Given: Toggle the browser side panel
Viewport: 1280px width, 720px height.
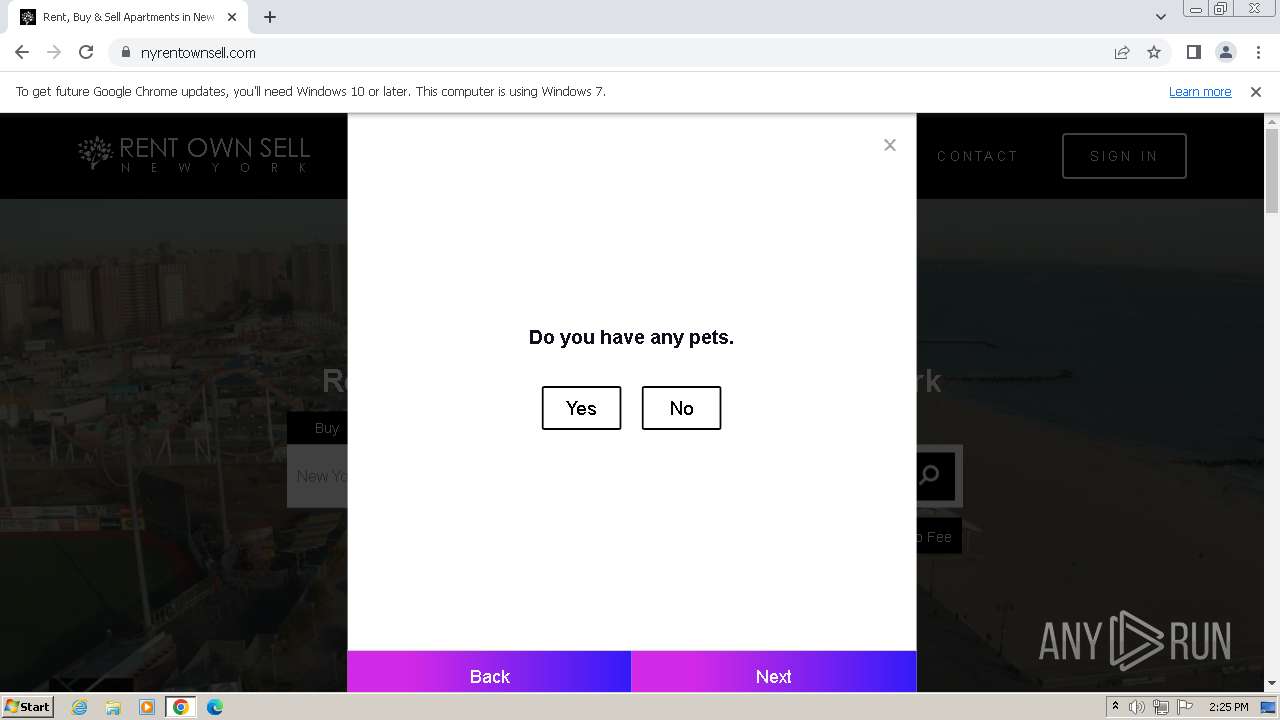Looking at the screenshot, I should (x=1193, y=53).
